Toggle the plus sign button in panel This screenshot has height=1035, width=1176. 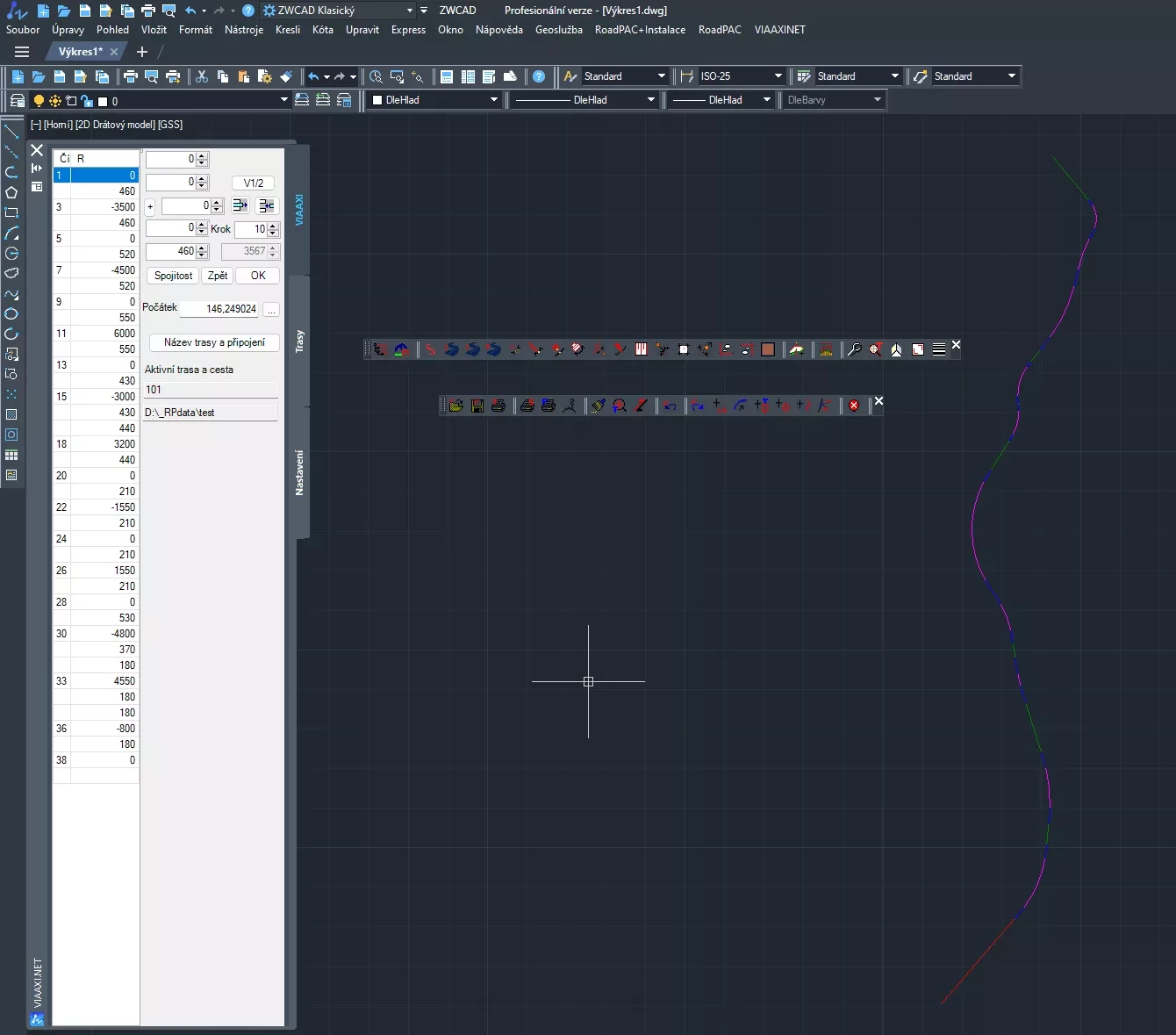click(x=150, y=206)
